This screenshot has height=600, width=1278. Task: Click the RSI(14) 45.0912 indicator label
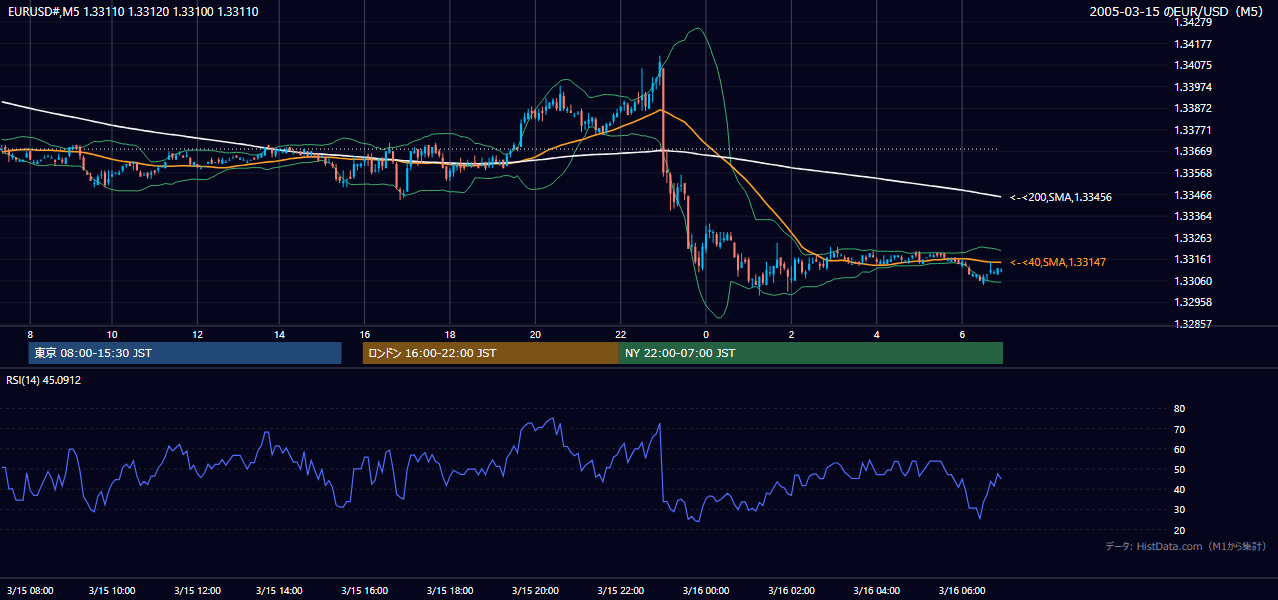point(44,380)
